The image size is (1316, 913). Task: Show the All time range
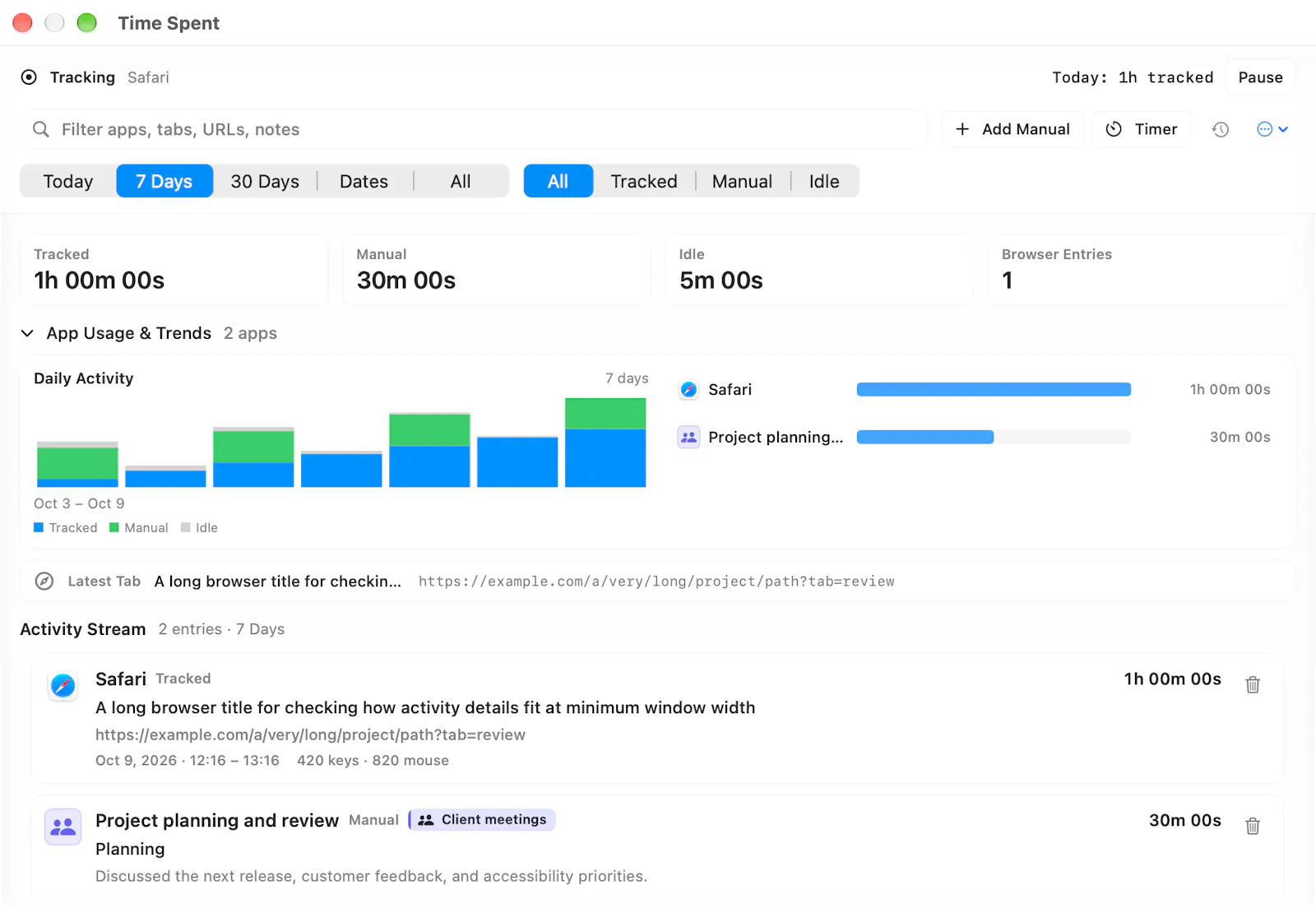(x=461, y=181)
